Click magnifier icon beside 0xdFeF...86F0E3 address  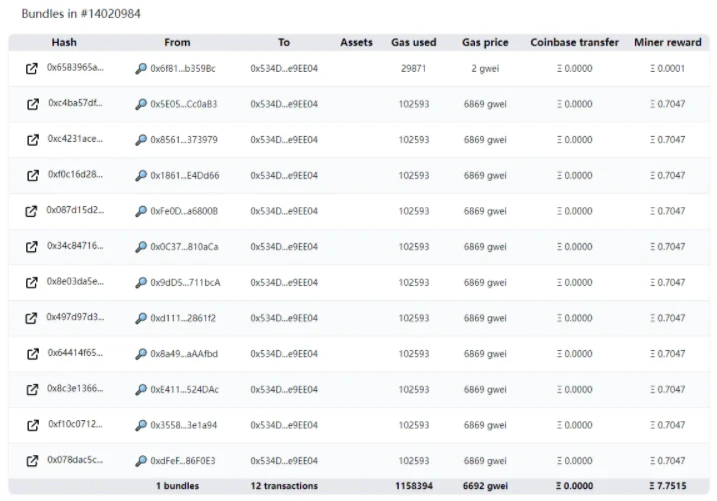(141, 461)
